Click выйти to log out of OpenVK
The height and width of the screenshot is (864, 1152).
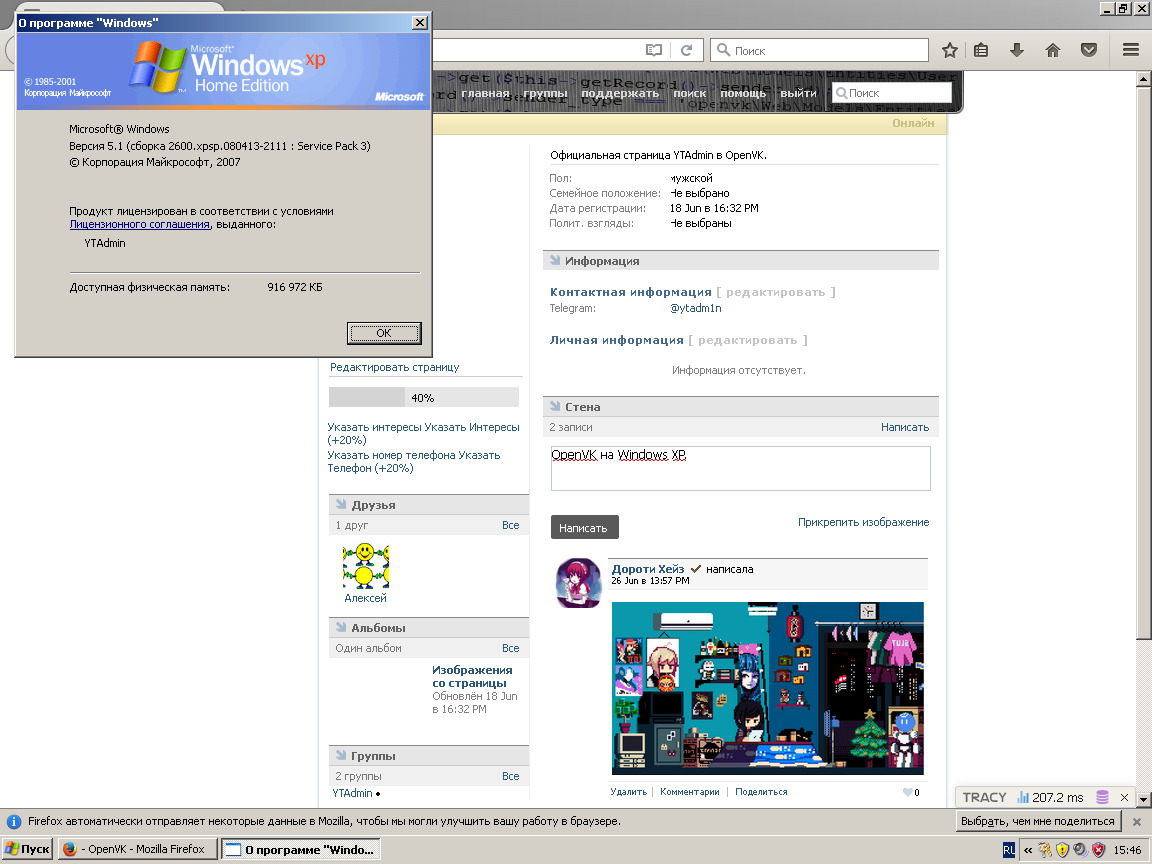point(798,93)
